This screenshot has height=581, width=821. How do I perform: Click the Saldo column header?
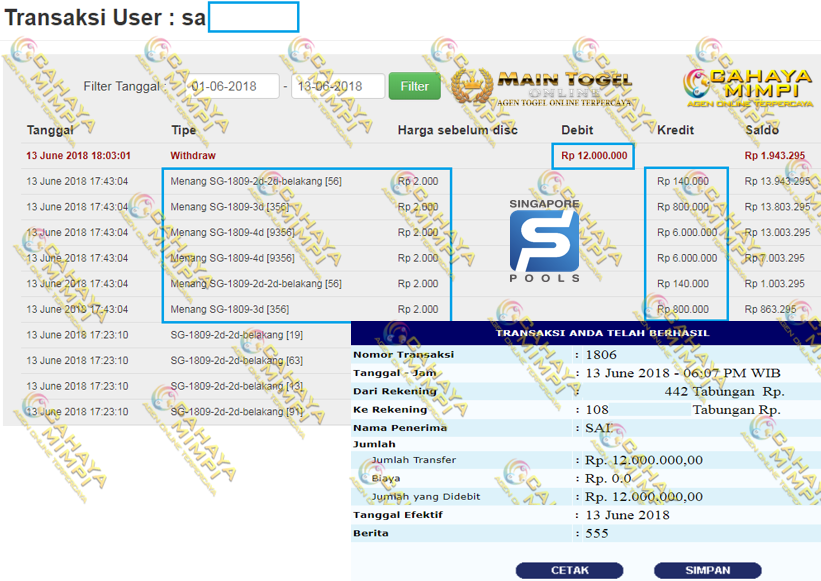pyautogui.click(x=762, y=130)
